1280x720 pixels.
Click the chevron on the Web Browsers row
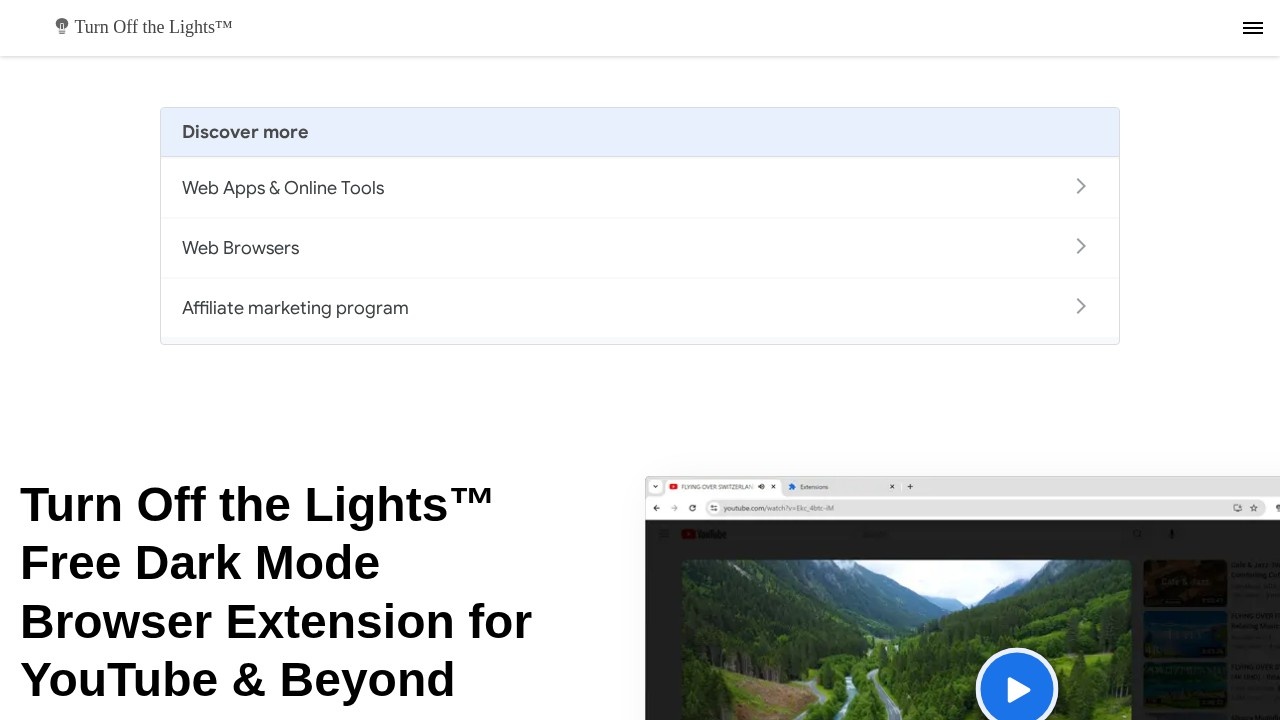click(1081, 247)
